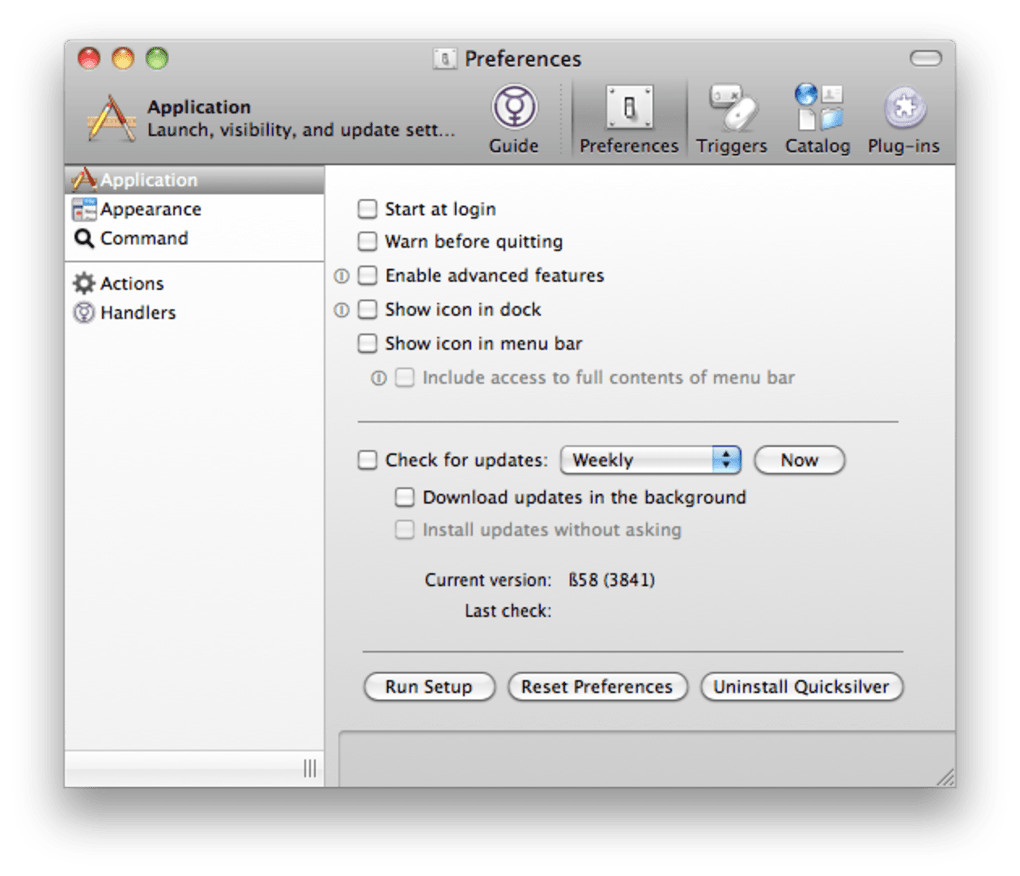Viewport: 1020px width, 876px height.
Task: Enable Start at login
Action: pyautogui.click(x=368, y=209)
